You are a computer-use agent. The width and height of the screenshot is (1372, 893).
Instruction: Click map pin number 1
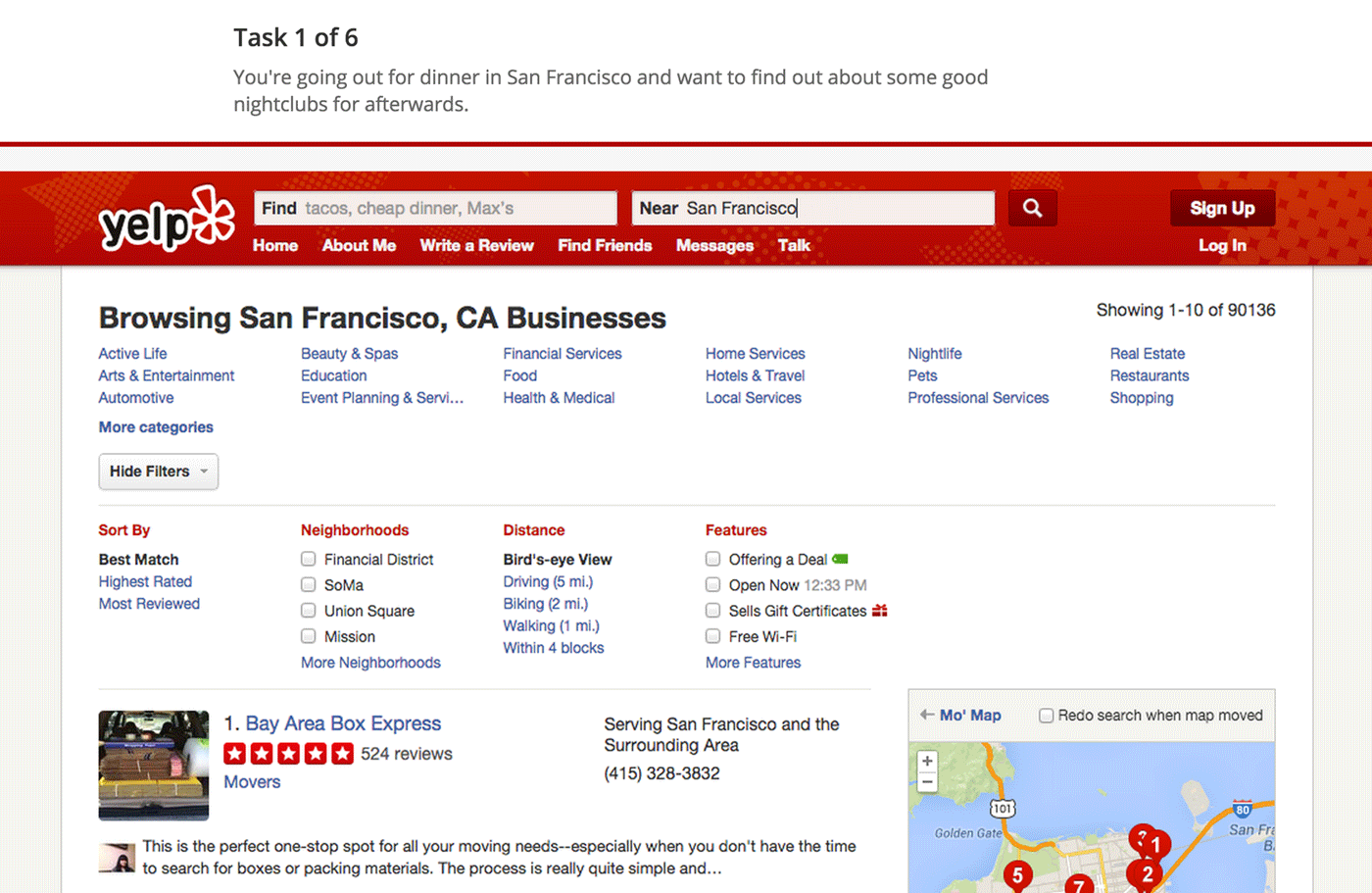pos(1155,843)
